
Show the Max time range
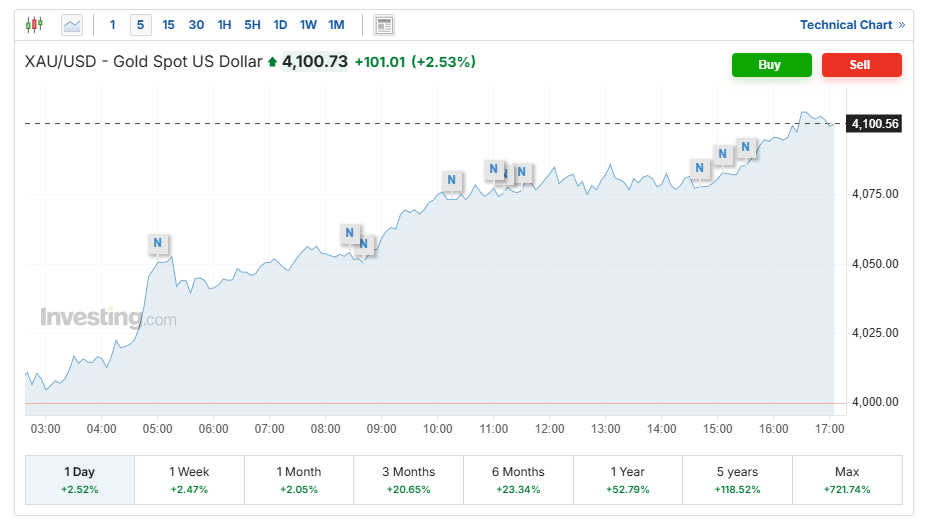(x=846, y=479)
